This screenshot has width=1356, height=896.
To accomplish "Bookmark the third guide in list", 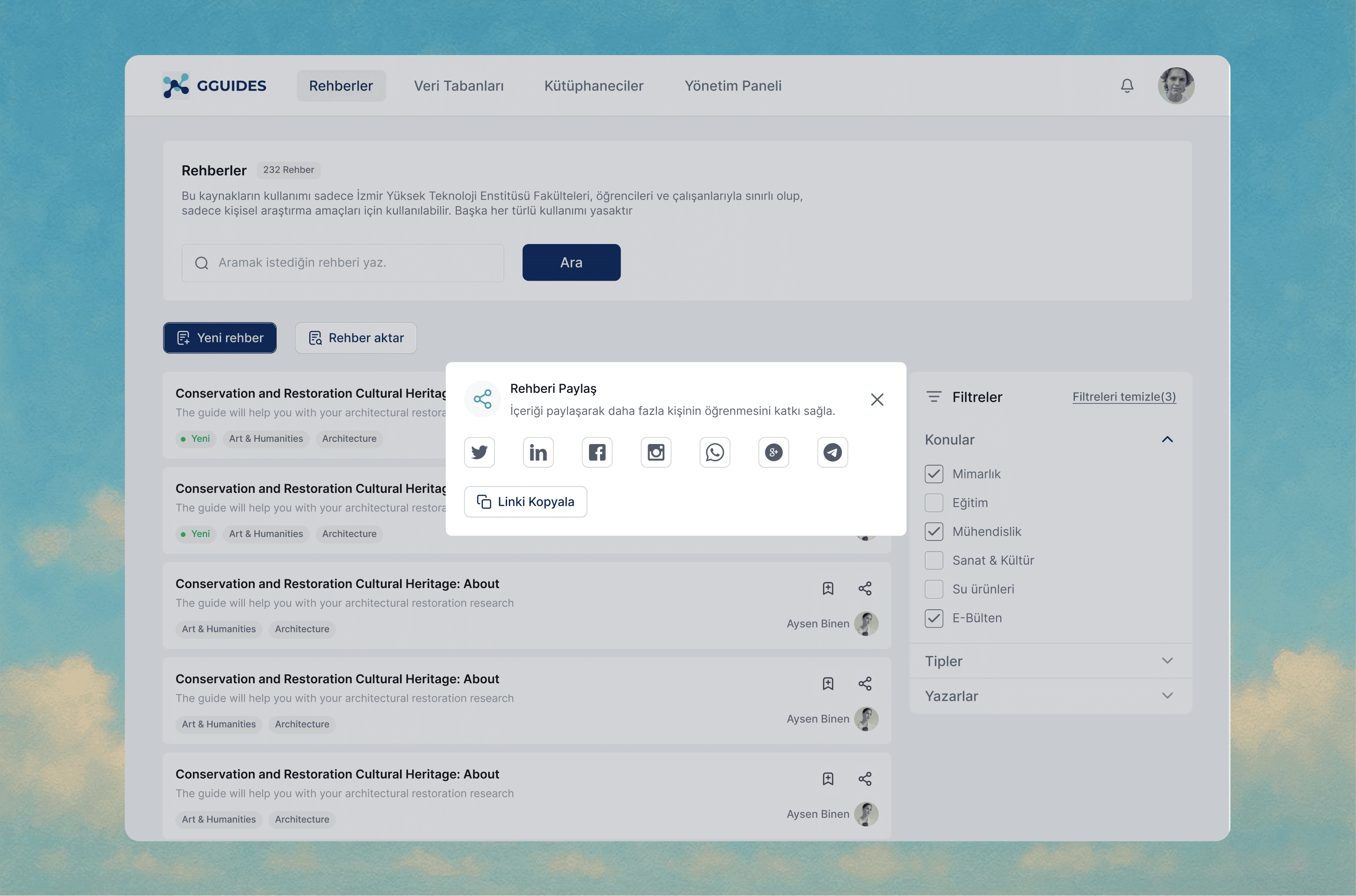I will [x=827, y=589].
